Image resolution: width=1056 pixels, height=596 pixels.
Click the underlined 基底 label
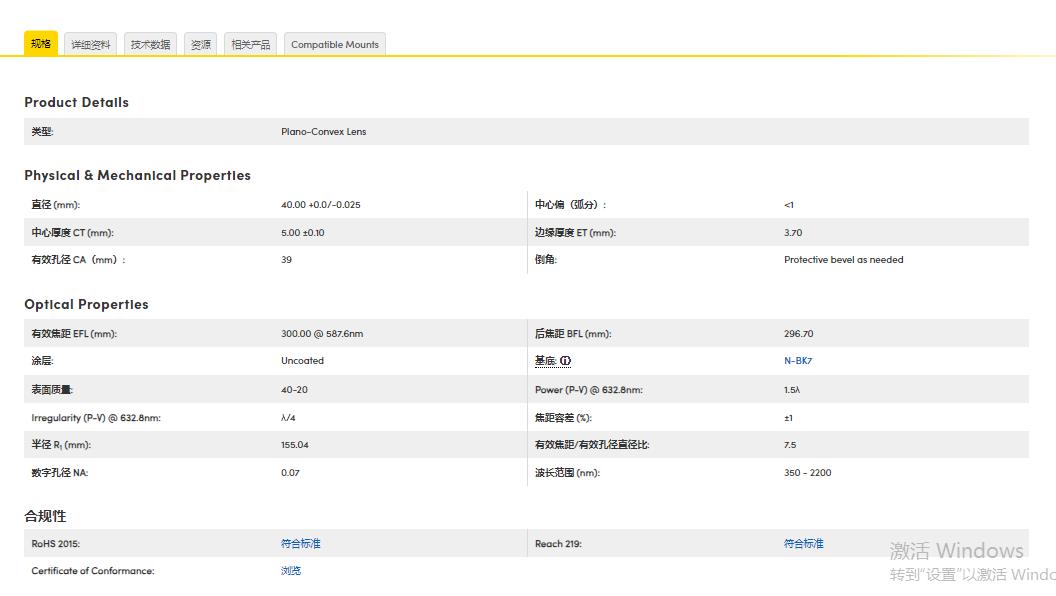coord(546,361)
